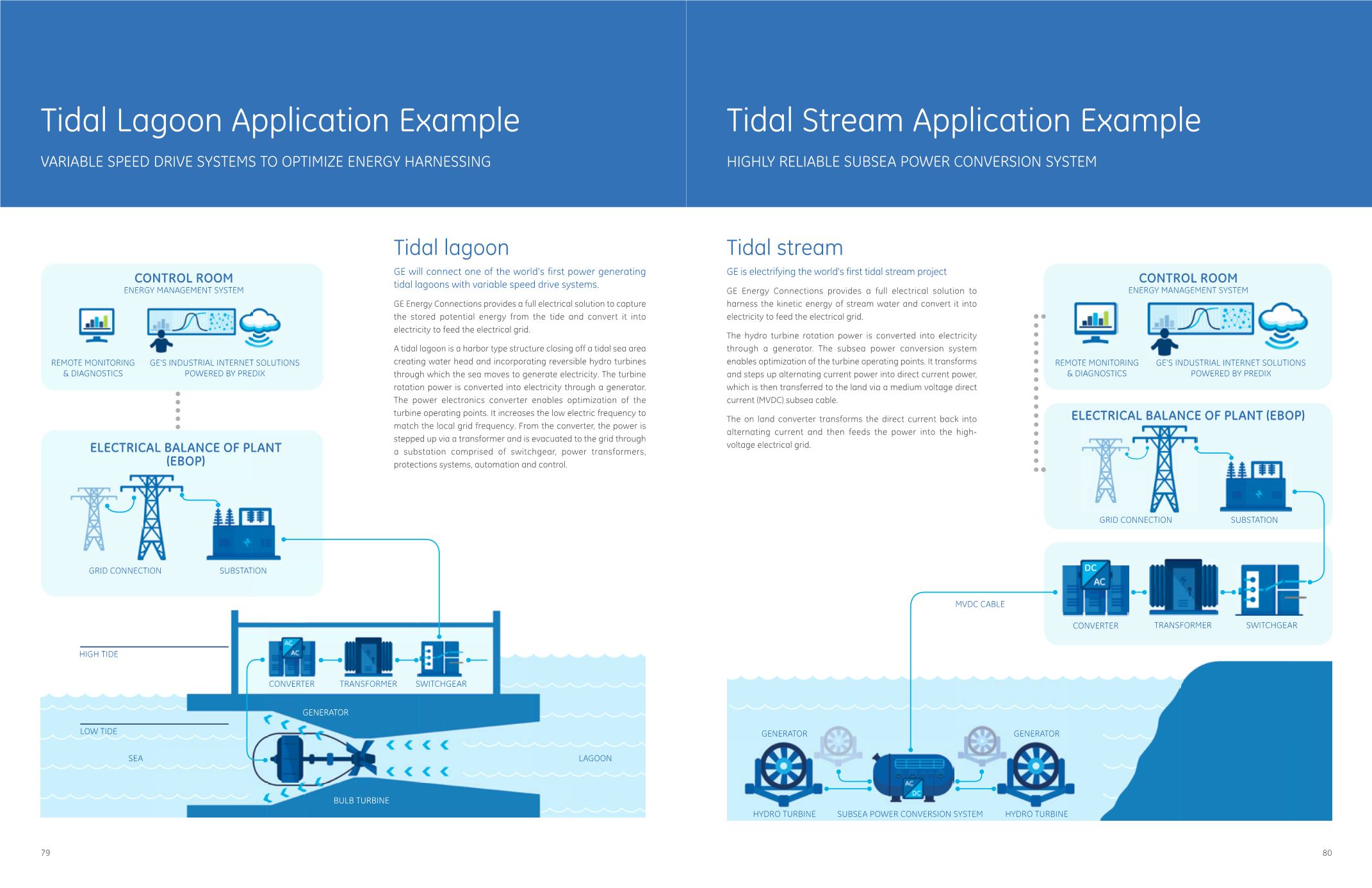The width and height of the screenshot is (1372, 888).
Task: Click the cloud signal icon on Tidal Stream page
Action: coord(1282,325)
